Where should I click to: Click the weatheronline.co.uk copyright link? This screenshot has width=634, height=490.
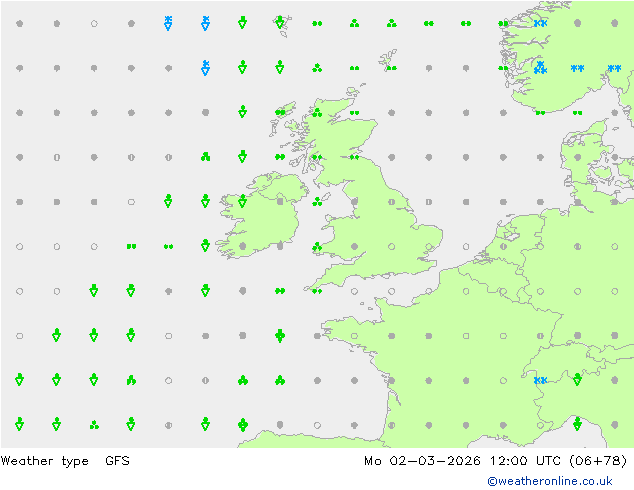tap(549, 481)
